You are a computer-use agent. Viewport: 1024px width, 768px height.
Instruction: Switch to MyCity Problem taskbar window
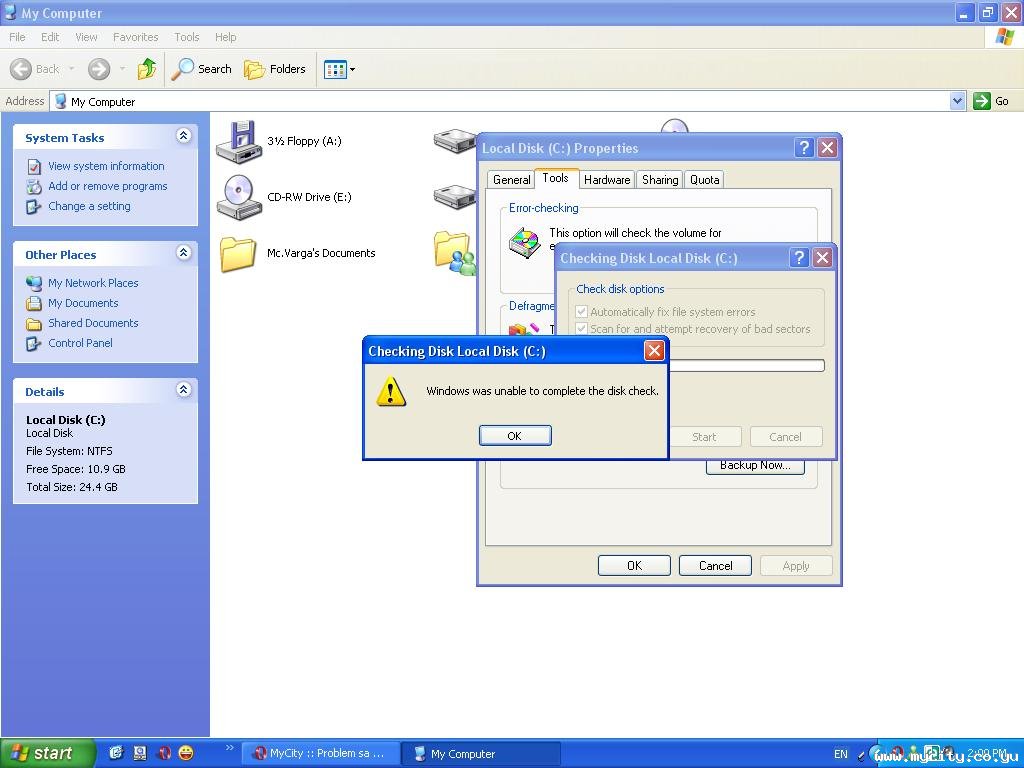(320, 754)
